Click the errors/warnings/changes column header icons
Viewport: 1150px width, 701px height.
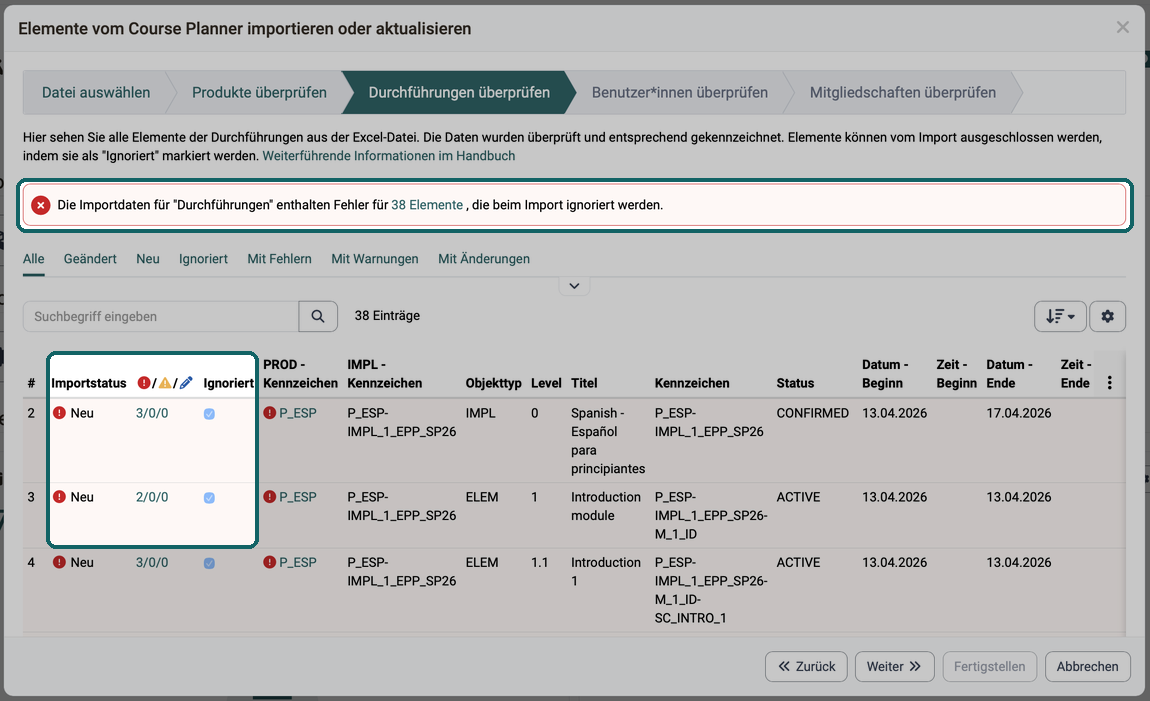click(x=165, y=383)
